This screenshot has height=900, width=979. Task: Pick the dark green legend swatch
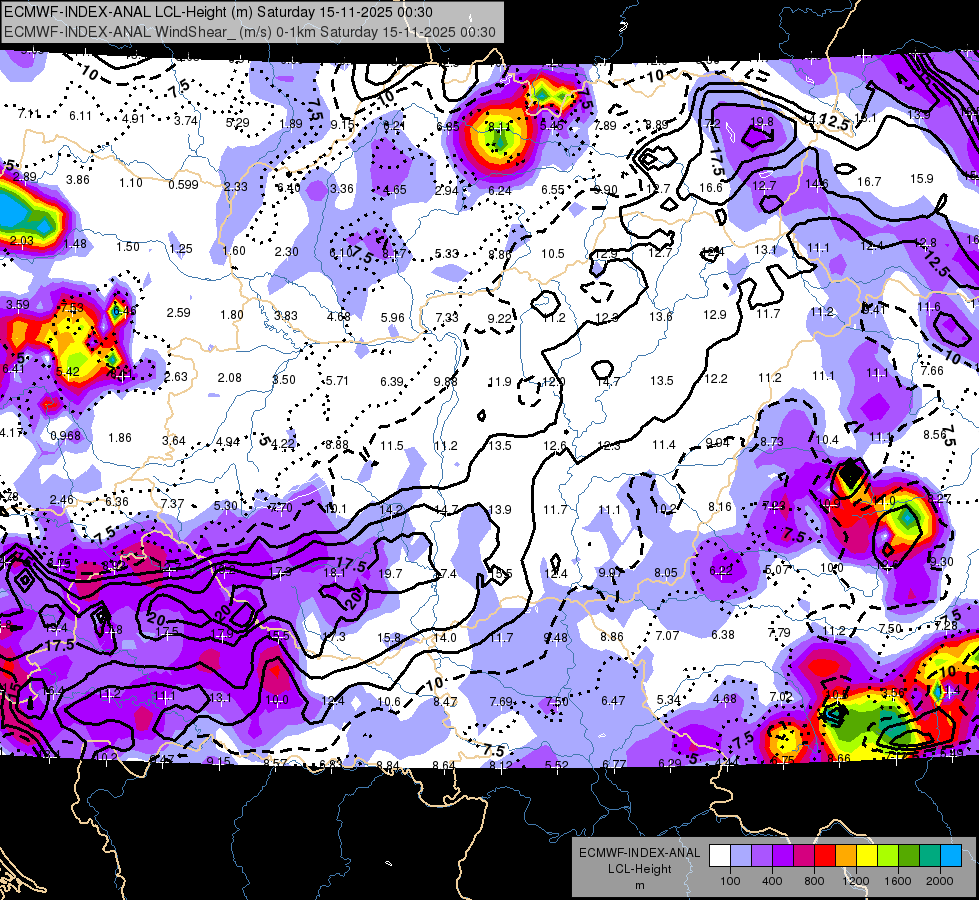pyautogui.click(x=908, y=856)
